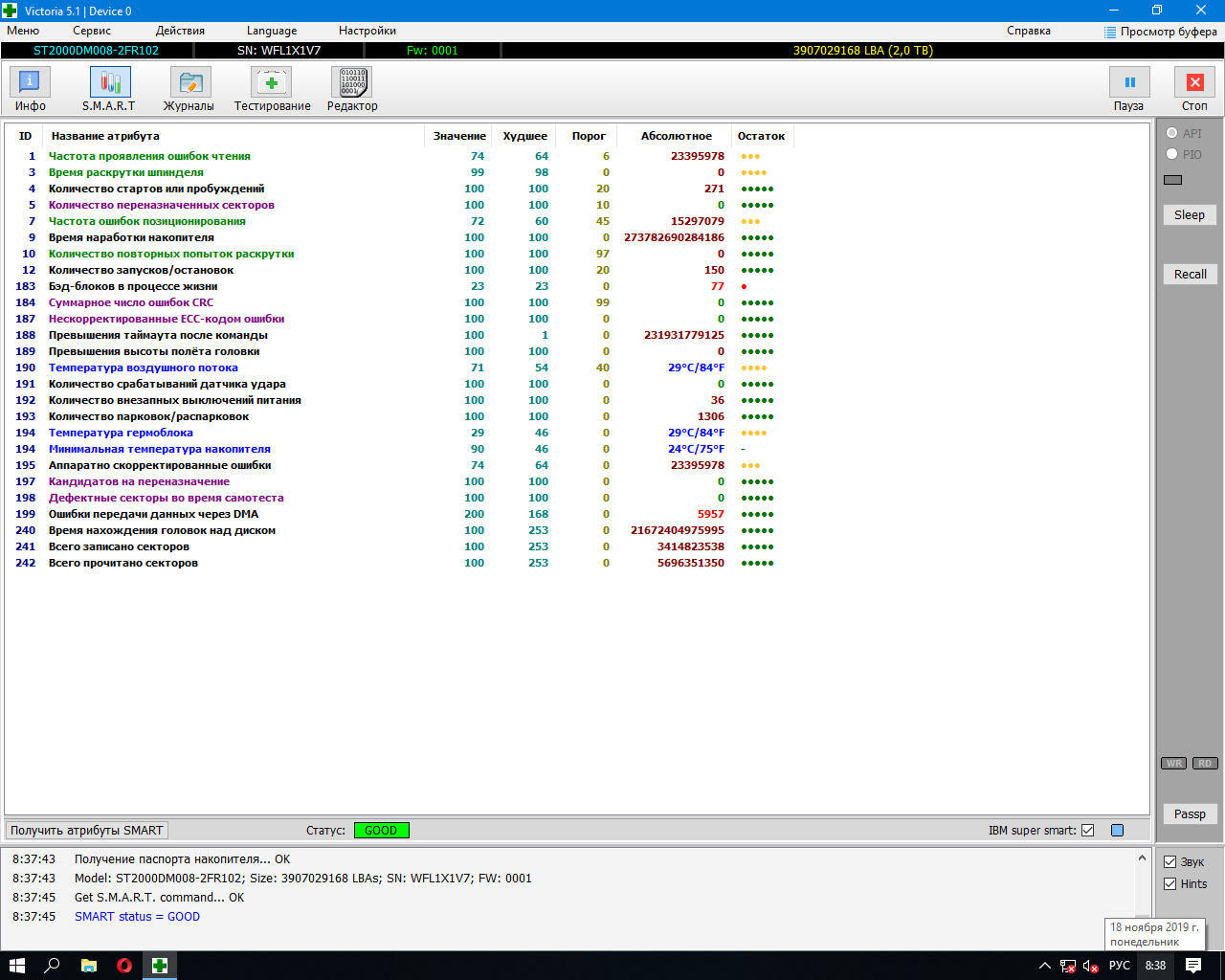Viewport: 1225px width, 980px height.
Task: Open Просмотр буфера buffer view
Action: coord(1160,32)
